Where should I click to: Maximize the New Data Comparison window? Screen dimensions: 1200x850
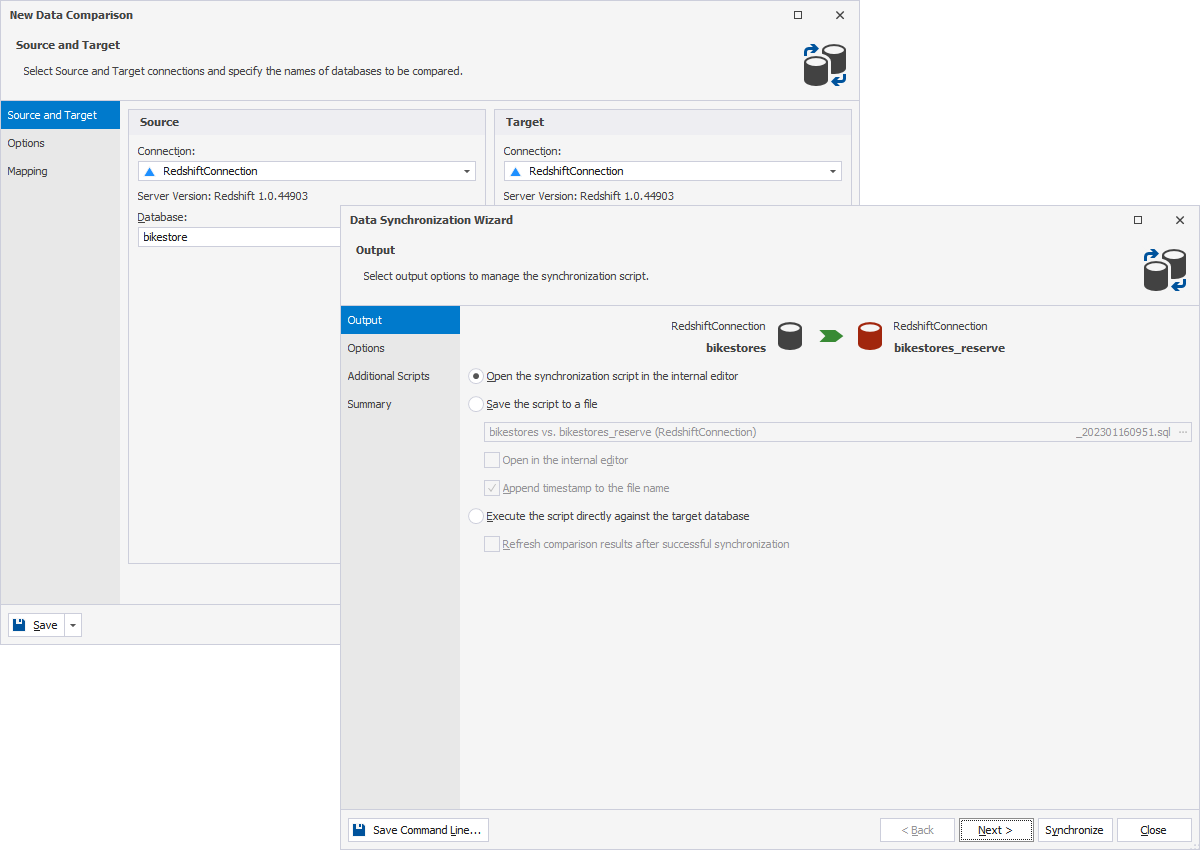click(x=798, y=15)
